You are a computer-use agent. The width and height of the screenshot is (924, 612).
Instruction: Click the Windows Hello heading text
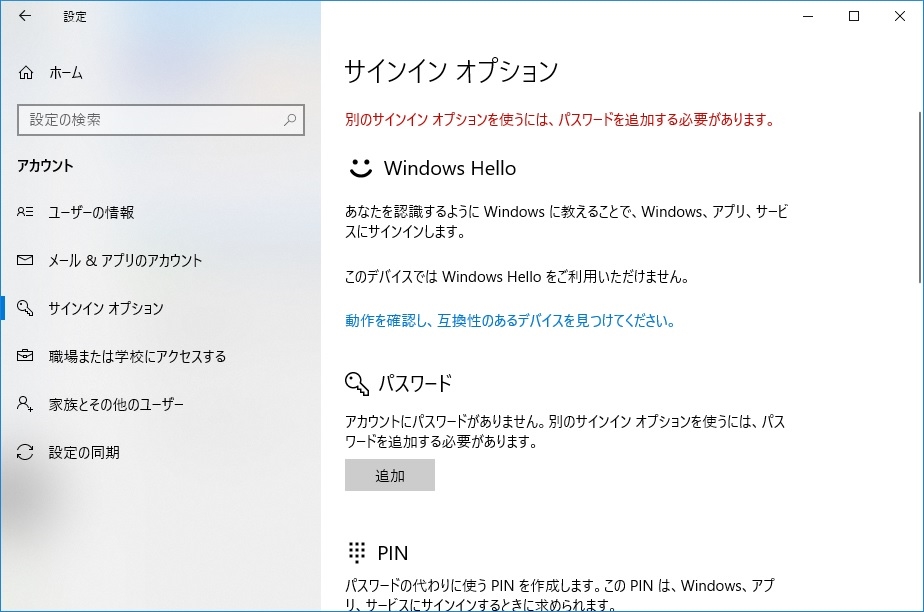pyautogui.click(x=450, y=168)
